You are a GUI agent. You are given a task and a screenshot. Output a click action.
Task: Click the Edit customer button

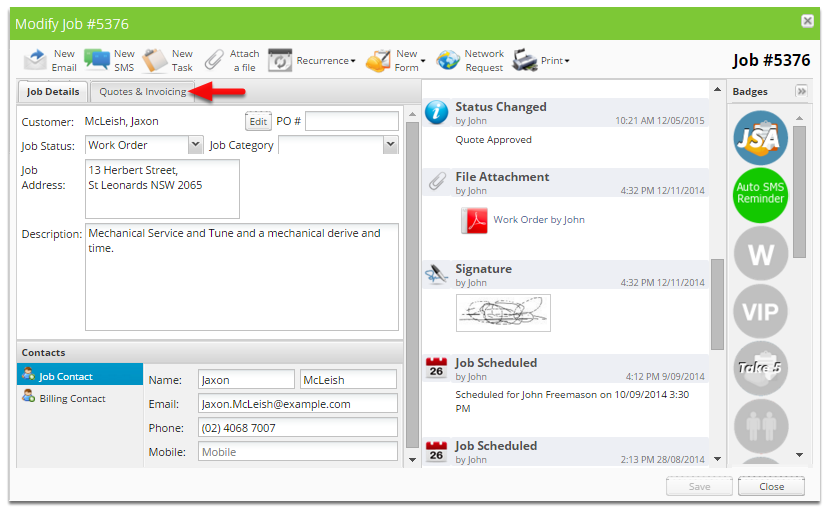pyautogui.click(x=258, y=121)
